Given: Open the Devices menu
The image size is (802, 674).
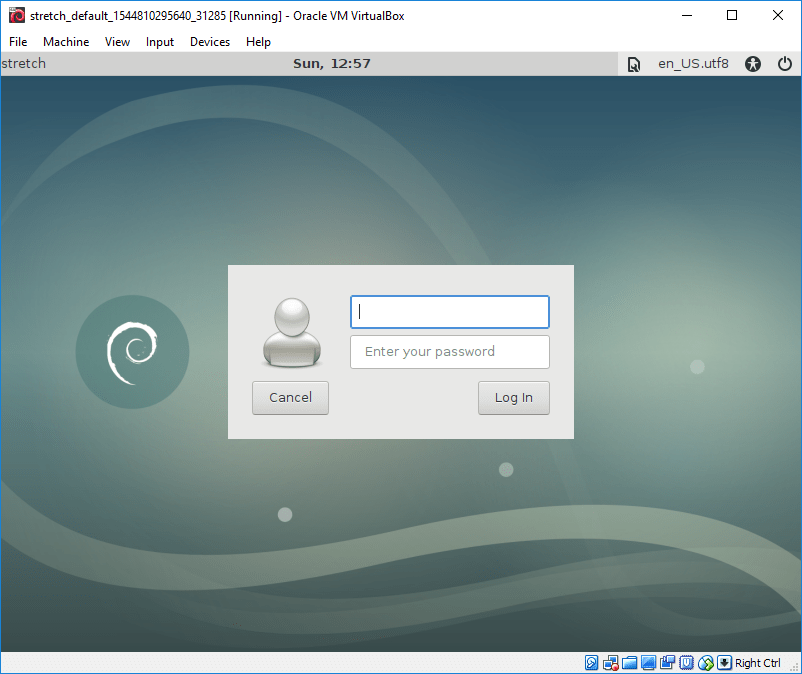Looking at the screenshot, I should (x=210, y=42).
